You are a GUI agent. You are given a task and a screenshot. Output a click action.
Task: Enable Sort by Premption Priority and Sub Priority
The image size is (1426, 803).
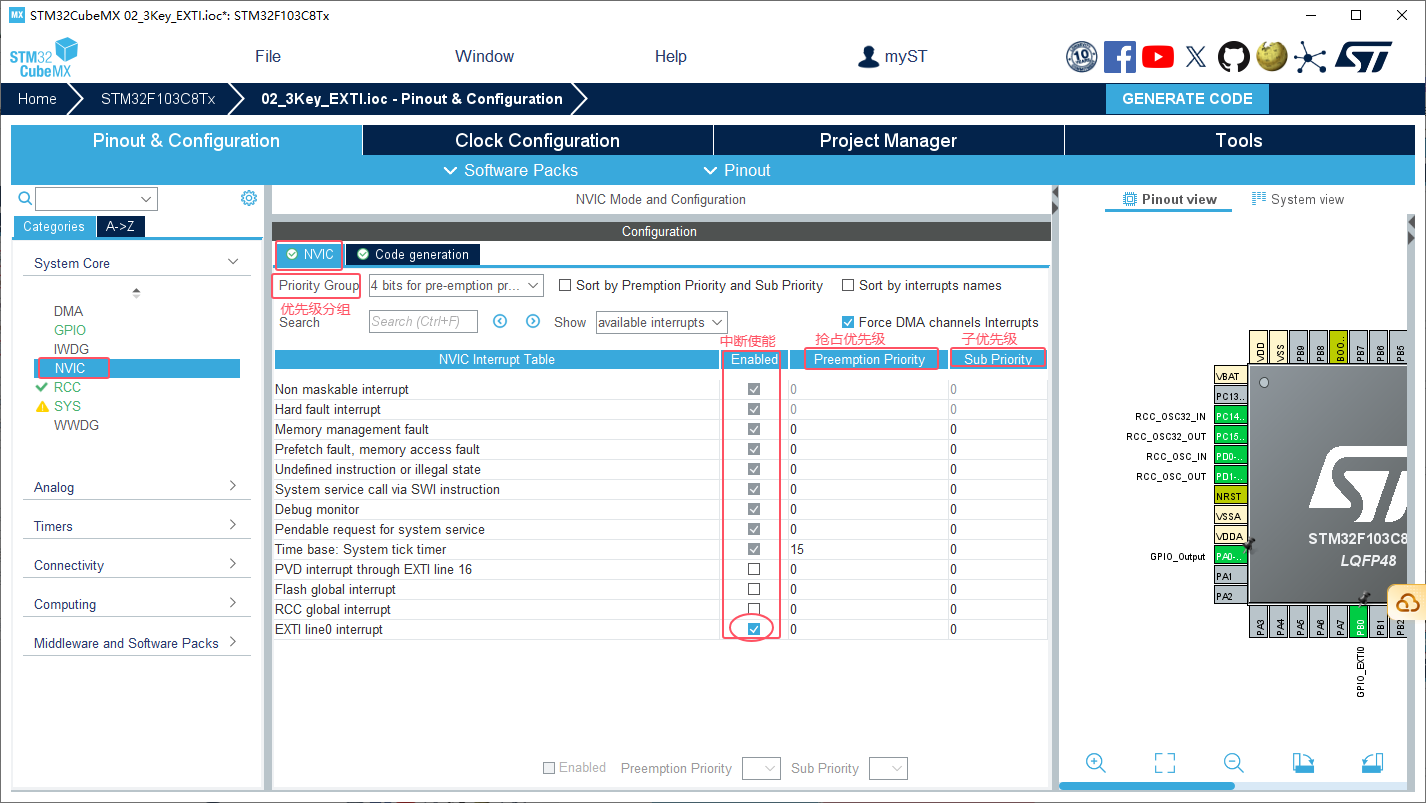coord(565,285)
